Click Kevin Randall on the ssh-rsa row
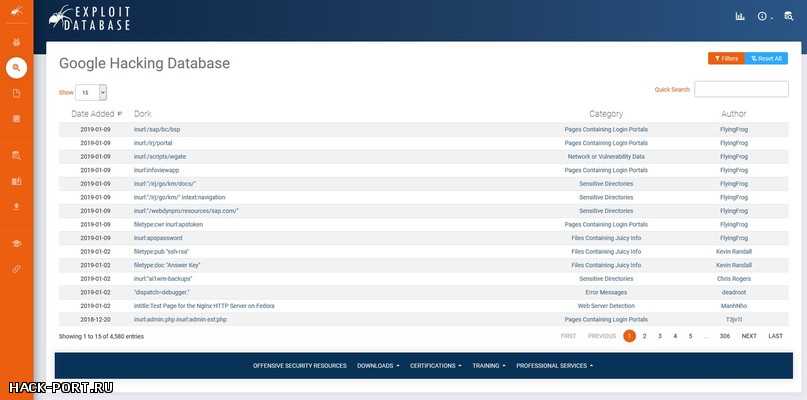Image resolution: width=807 pixels, height=400 pixels. tap(733, 252)
